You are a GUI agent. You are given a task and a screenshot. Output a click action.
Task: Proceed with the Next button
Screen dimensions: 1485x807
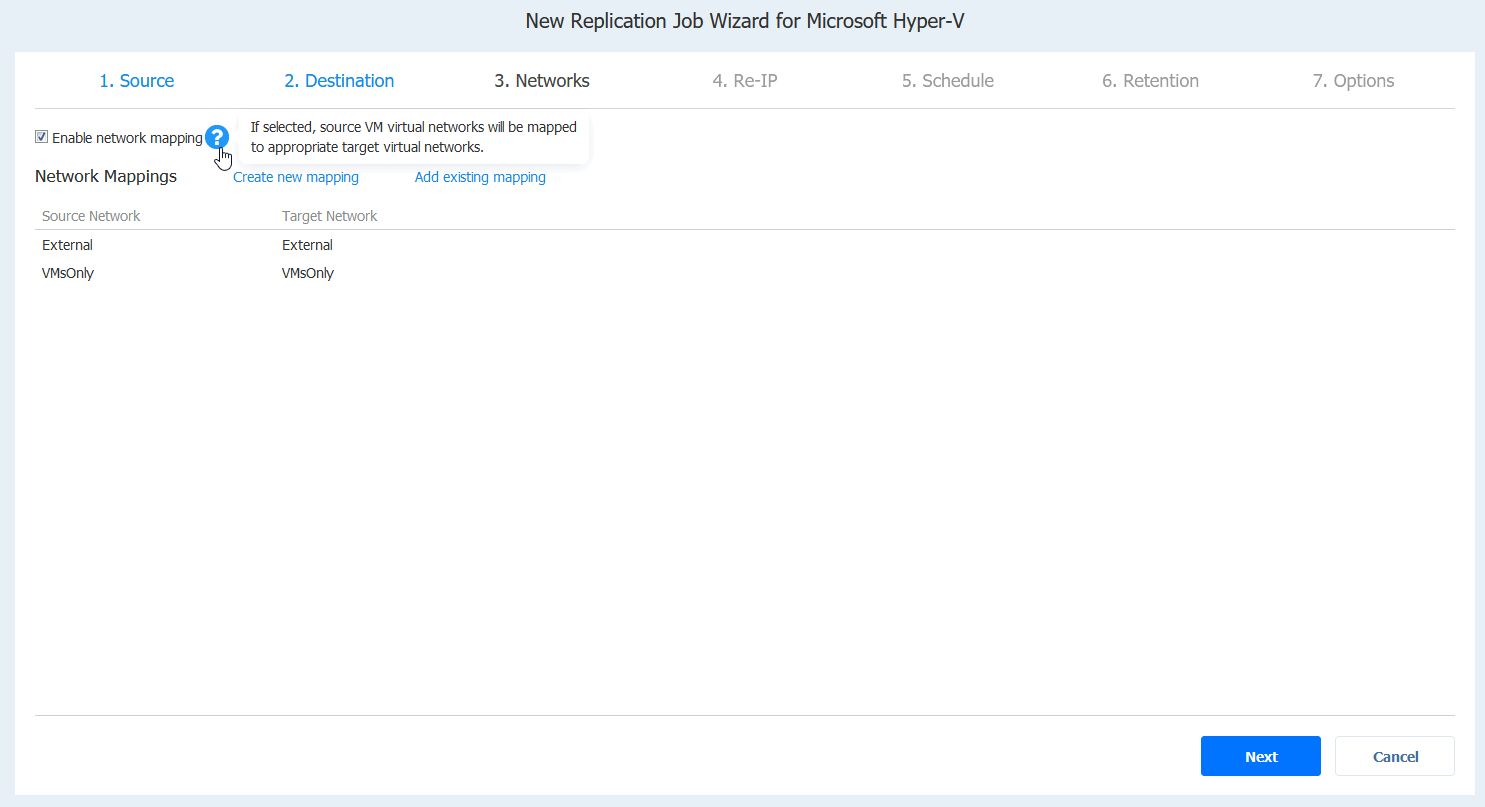point(1261,756)
